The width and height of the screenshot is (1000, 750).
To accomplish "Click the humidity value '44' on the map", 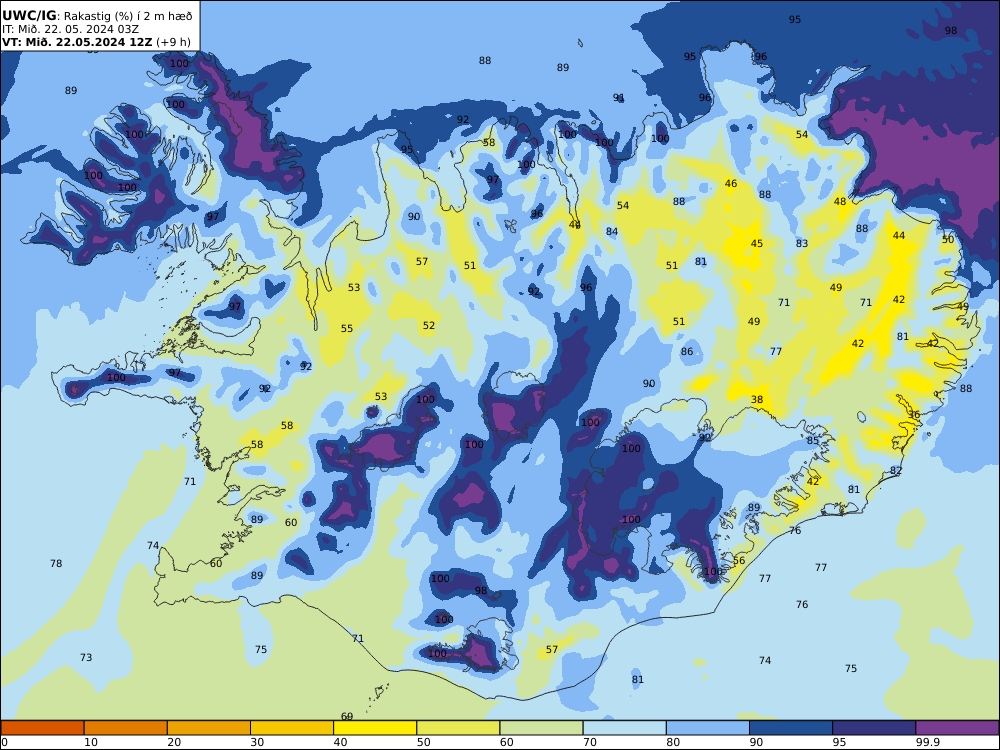I will [899, 235].
